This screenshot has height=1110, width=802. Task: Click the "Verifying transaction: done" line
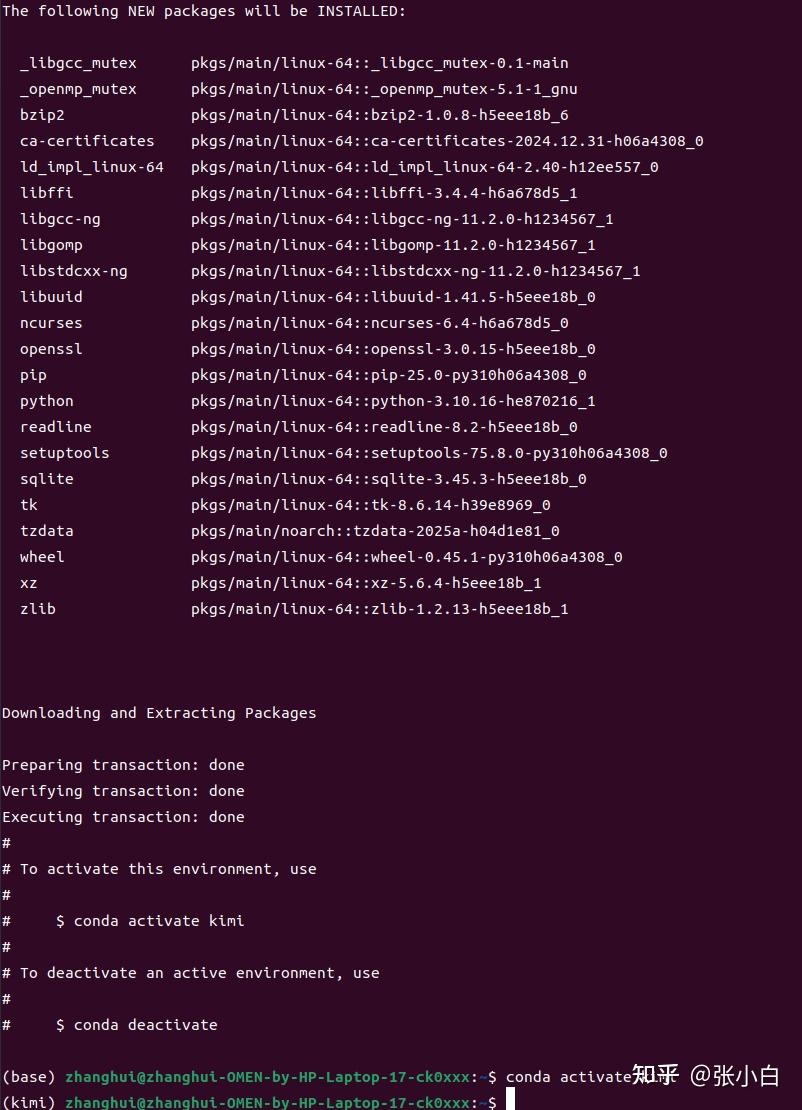pyautogui.click(x=123, y=791)
